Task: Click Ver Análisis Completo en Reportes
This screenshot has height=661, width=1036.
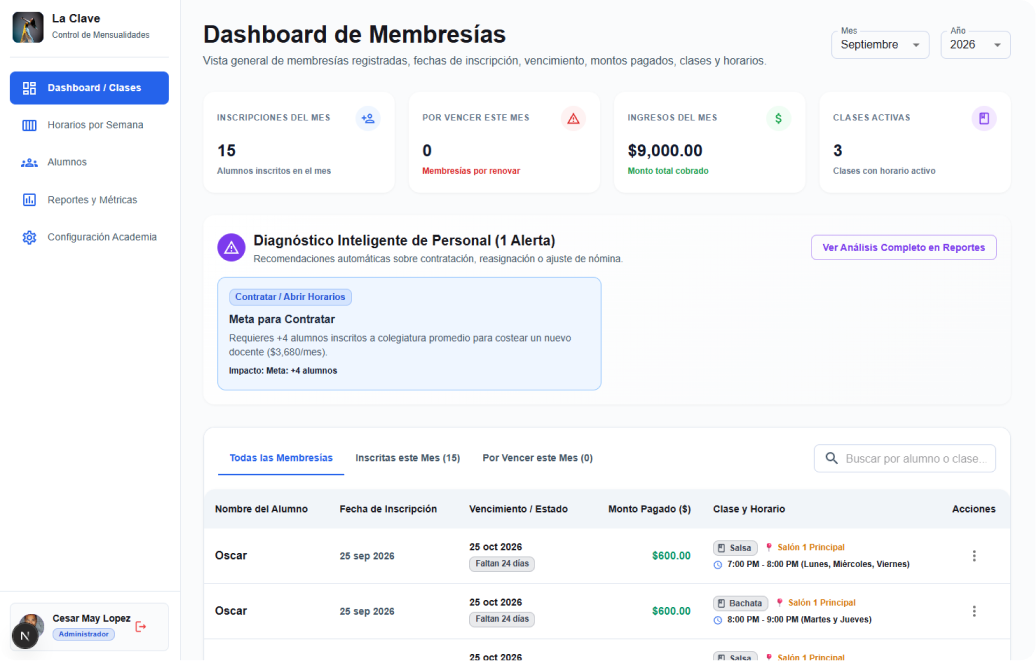Action: 903,247
